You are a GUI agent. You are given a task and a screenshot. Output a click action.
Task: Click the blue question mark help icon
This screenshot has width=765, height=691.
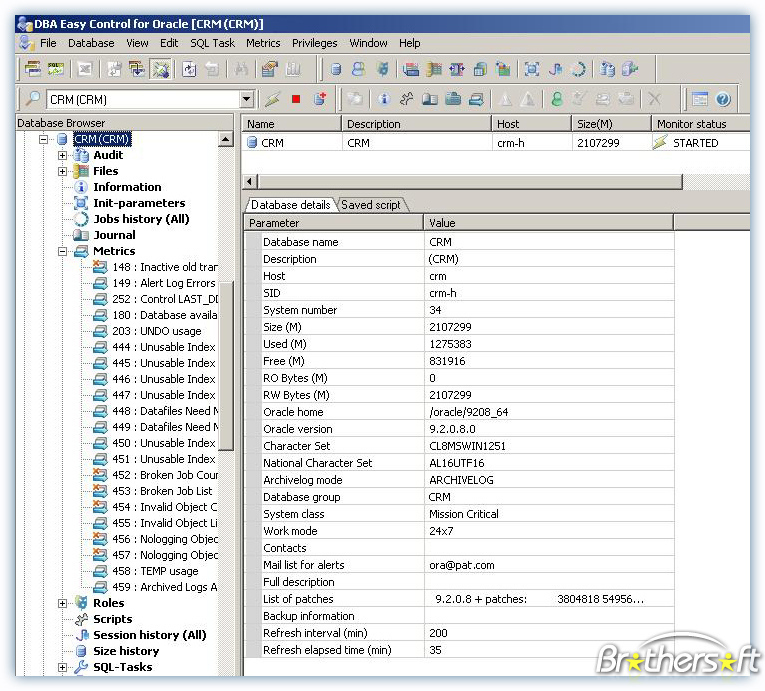point(723,100)
